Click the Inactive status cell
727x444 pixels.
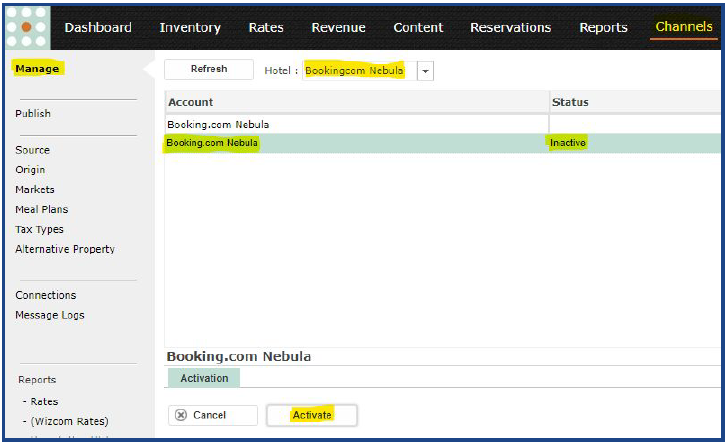[x=568, y=143]
